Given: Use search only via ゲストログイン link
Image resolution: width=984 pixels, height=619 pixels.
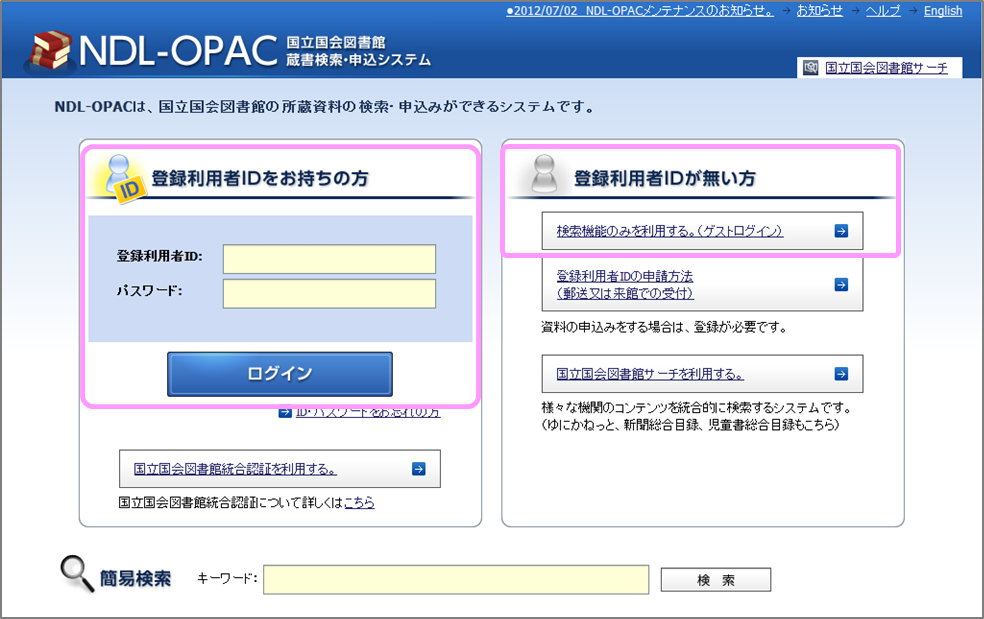Looking at the screenshot, I should click(670, 231).
